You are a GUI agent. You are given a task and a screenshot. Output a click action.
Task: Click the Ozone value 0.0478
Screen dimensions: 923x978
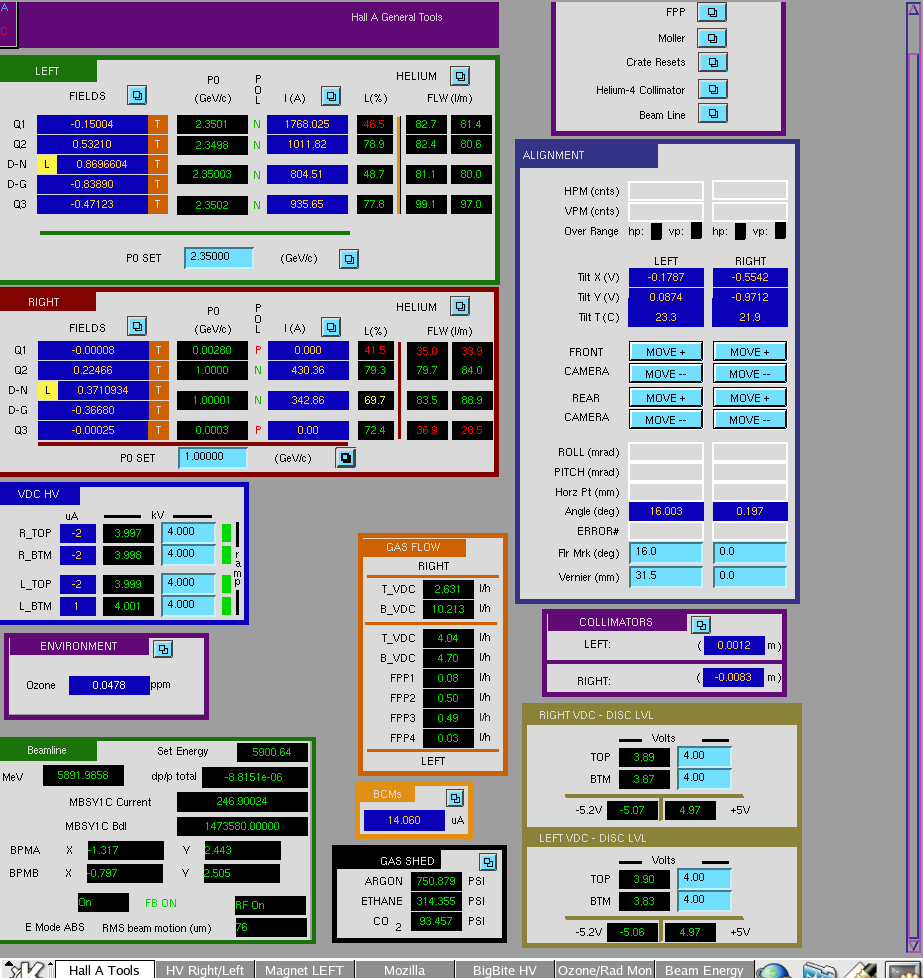pos(109,685)
